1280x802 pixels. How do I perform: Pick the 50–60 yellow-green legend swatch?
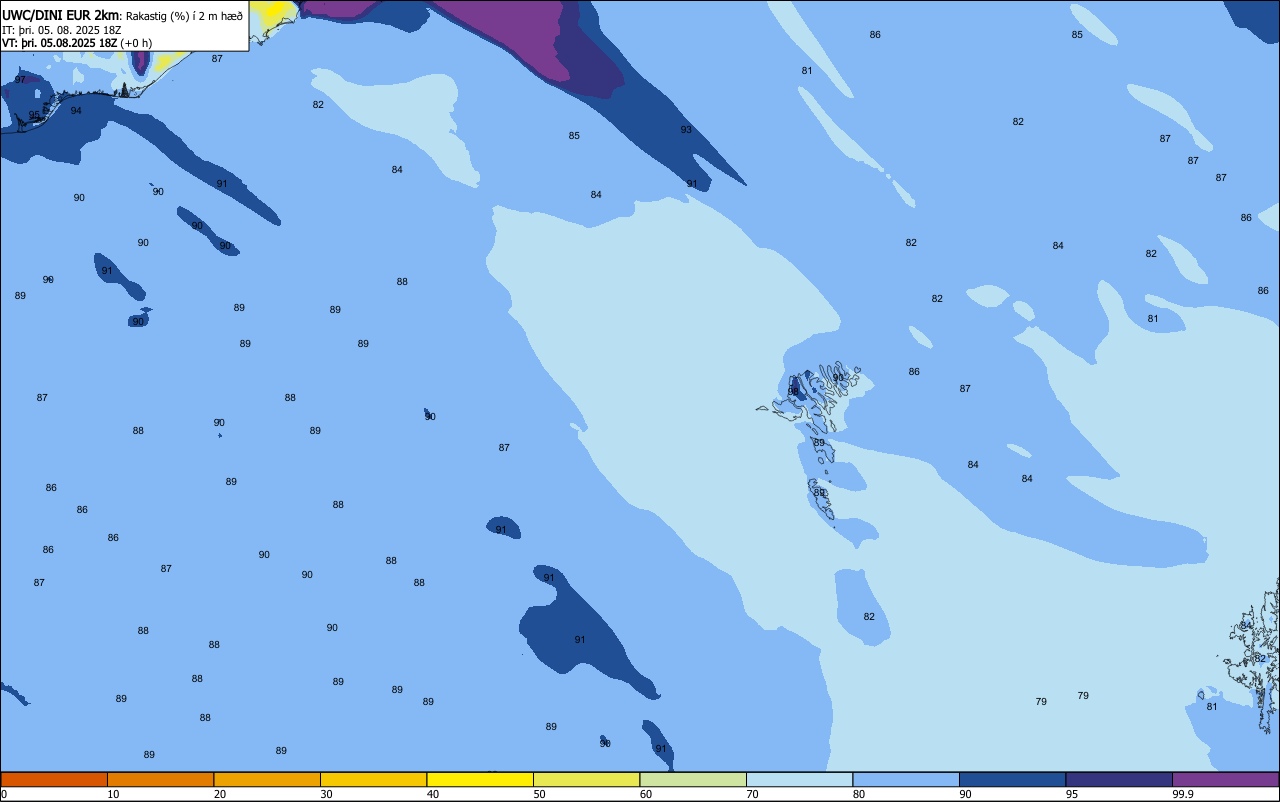point(586,779)
